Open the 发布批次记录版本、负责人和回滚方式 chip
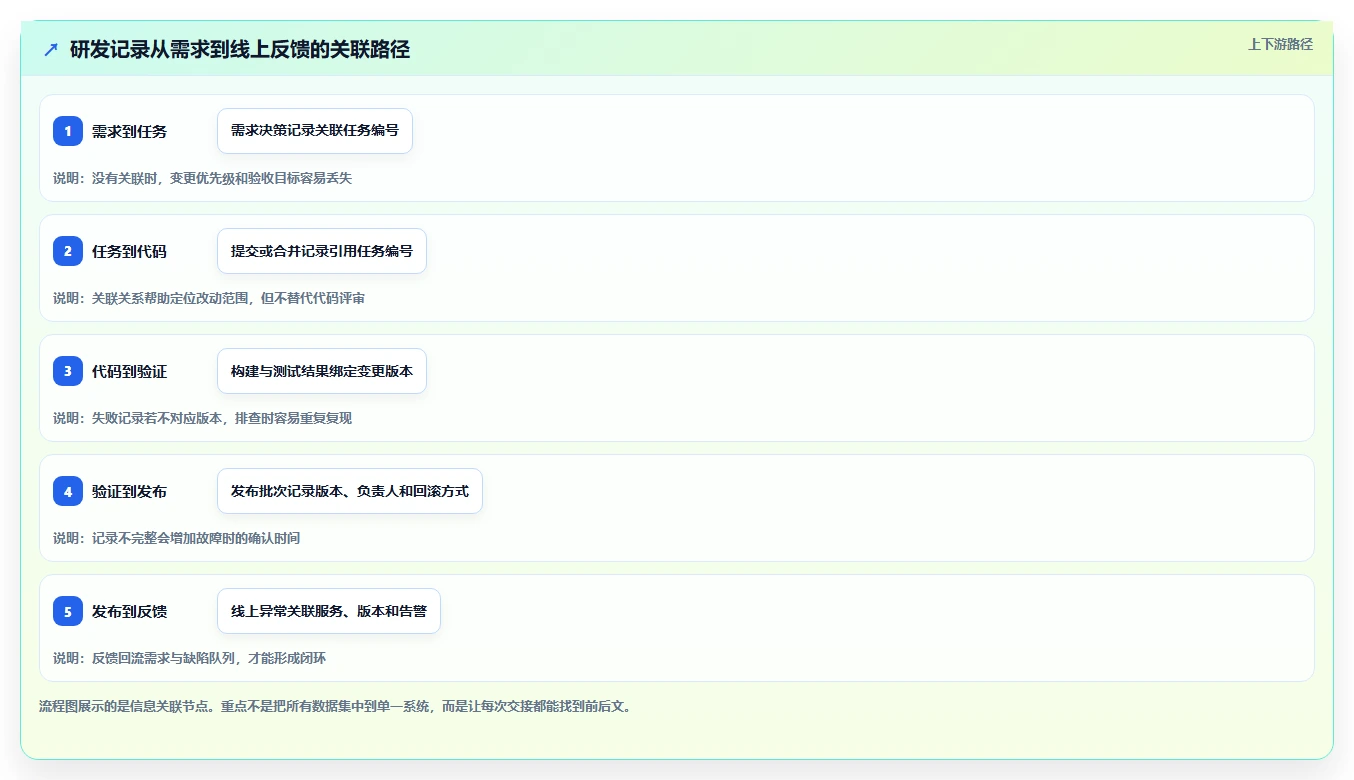Viewport: 1354px width, 780px height. point(350,491)
